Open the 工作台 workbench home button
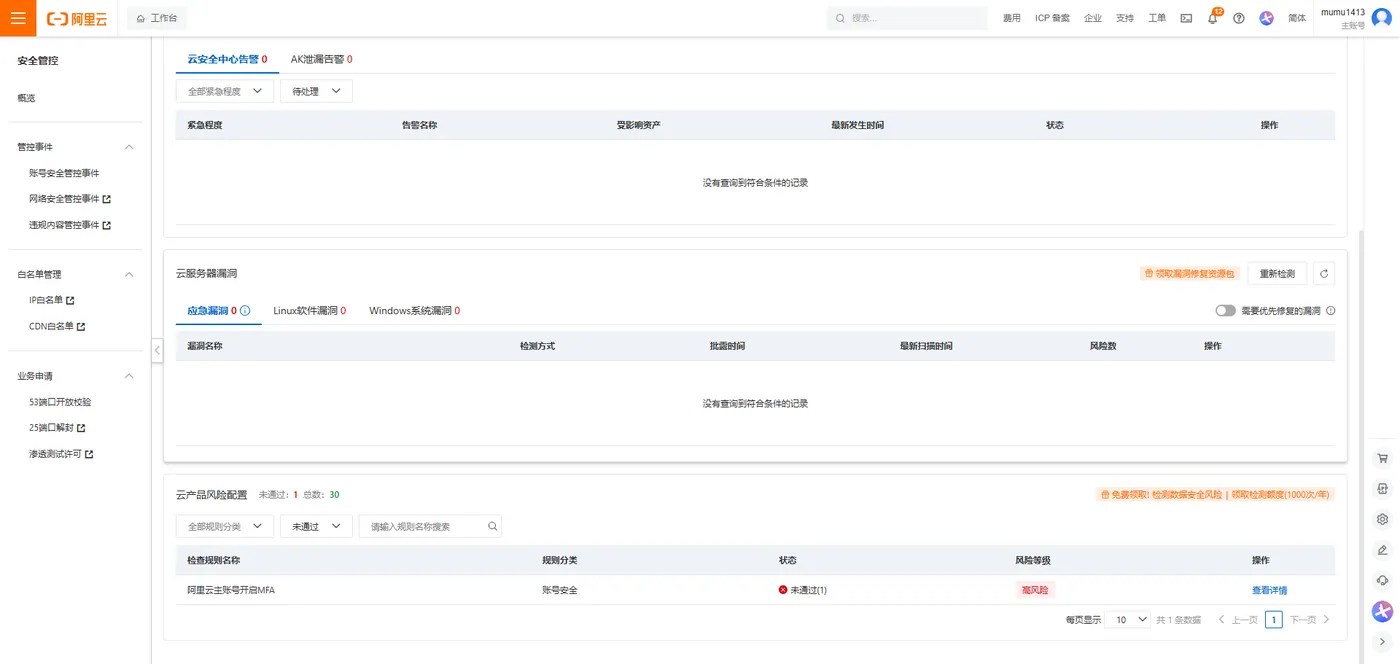 coord(157,18)
